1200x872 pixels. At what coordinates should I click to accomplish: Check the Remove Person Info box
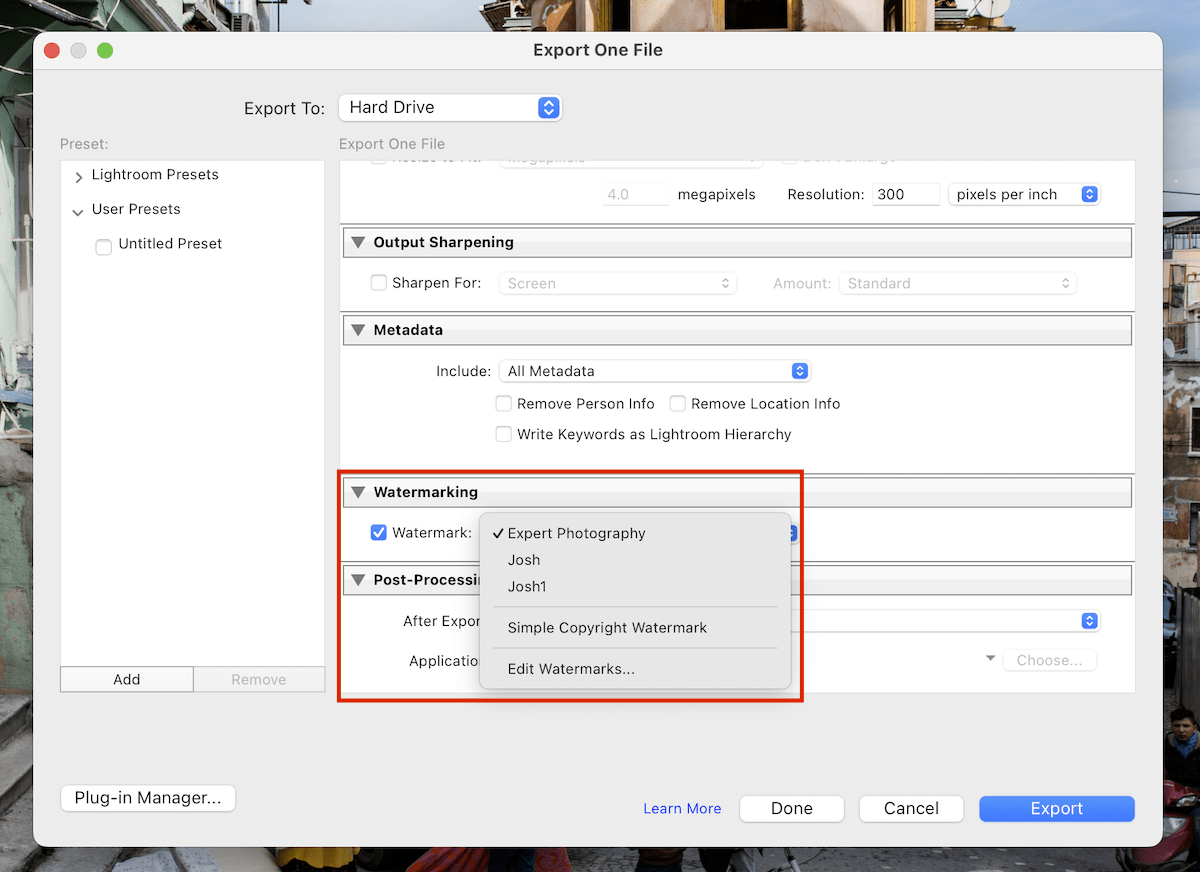tap(504, 404)
